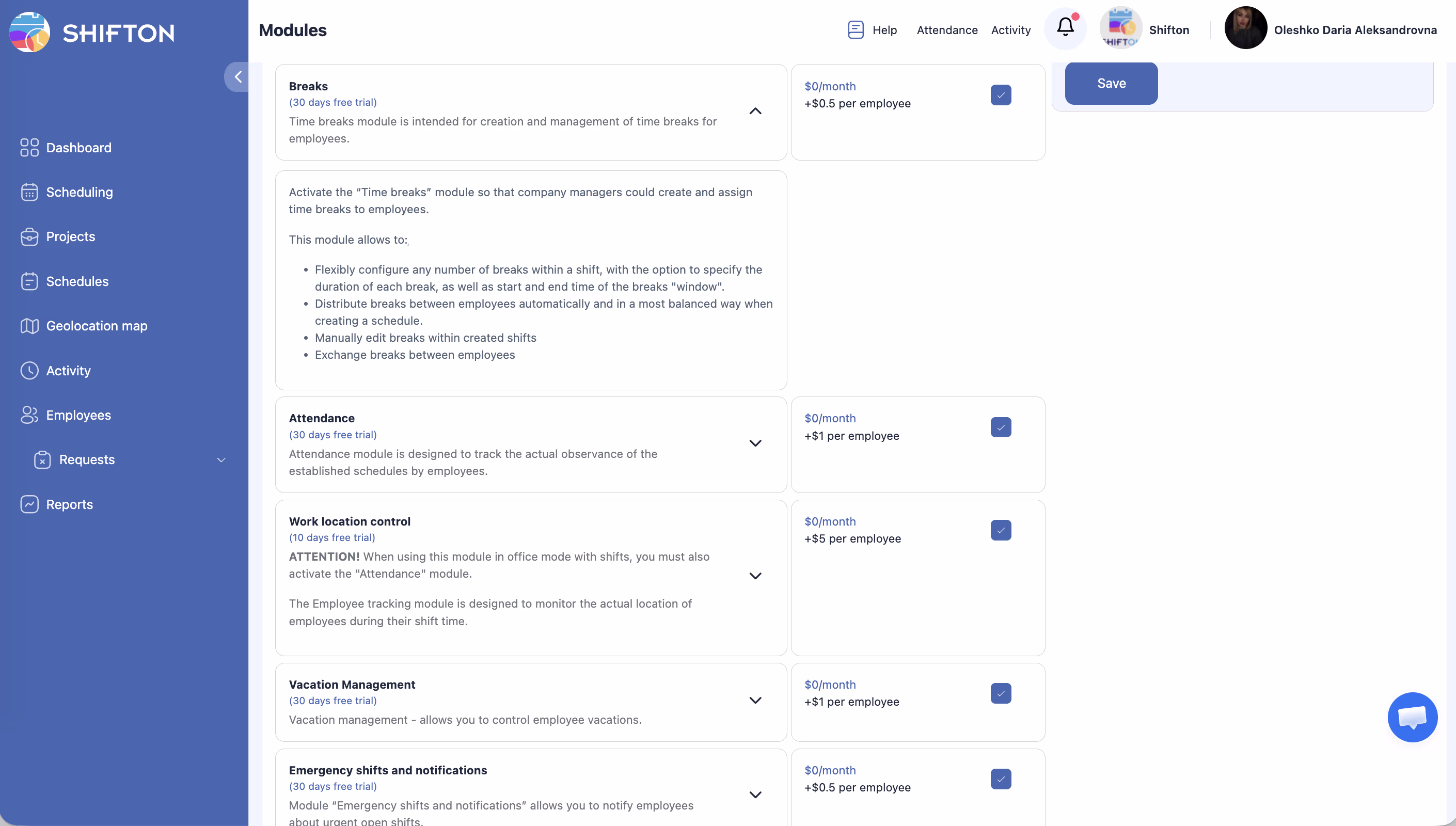Image resolution: width=1456 pixels, height=826 pixels.
Task: Click the Reports chart icon
Action: click(x=29, y=504)
